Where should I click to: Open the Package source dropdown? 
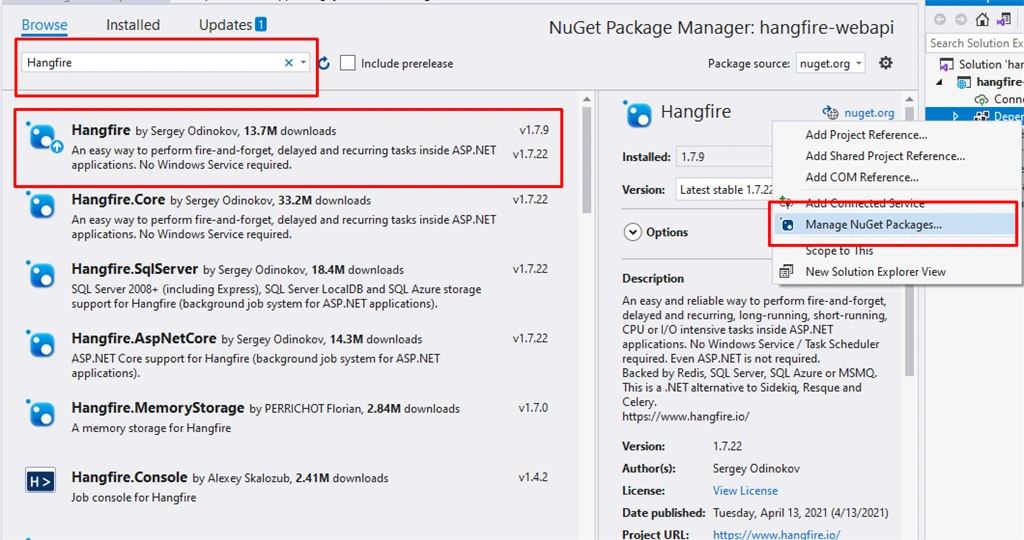point(830,63)
